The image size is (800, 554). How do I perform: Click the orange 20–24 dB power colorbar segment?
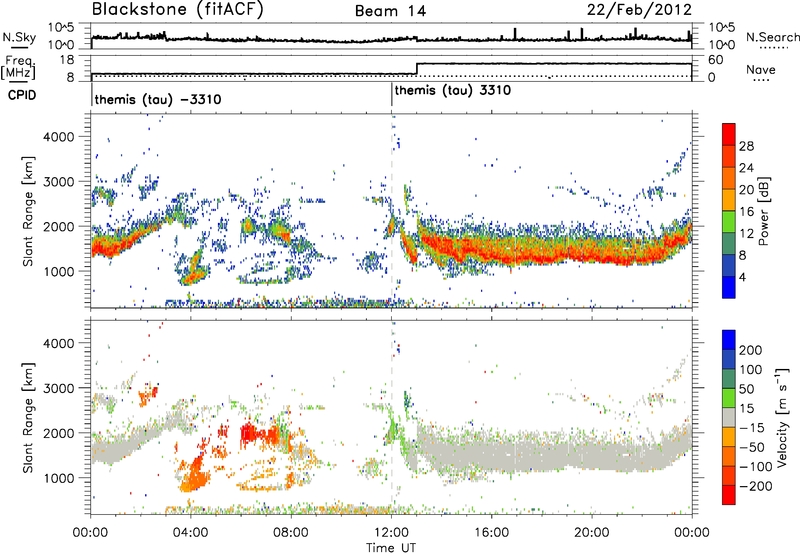click(729, 179)
